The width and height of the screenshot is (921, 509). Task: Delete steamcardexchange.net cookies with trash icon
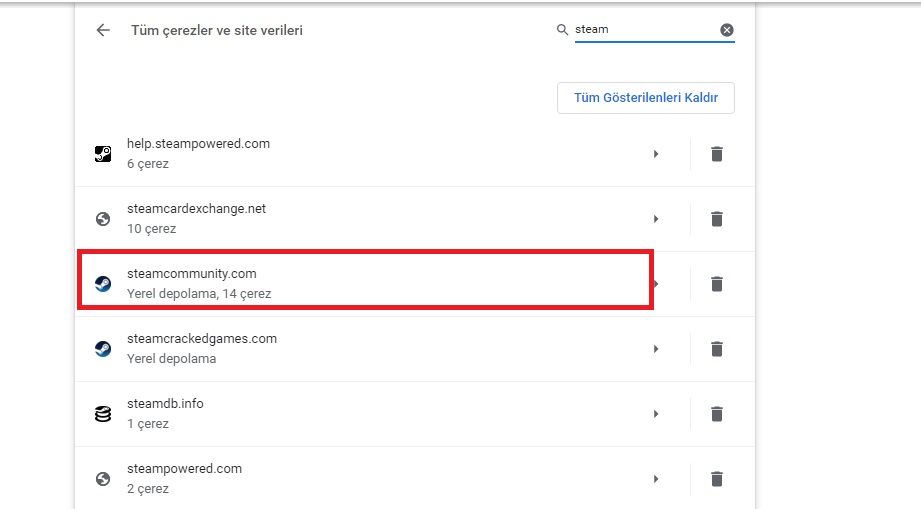pyautogui.click(x=717, y=219)
